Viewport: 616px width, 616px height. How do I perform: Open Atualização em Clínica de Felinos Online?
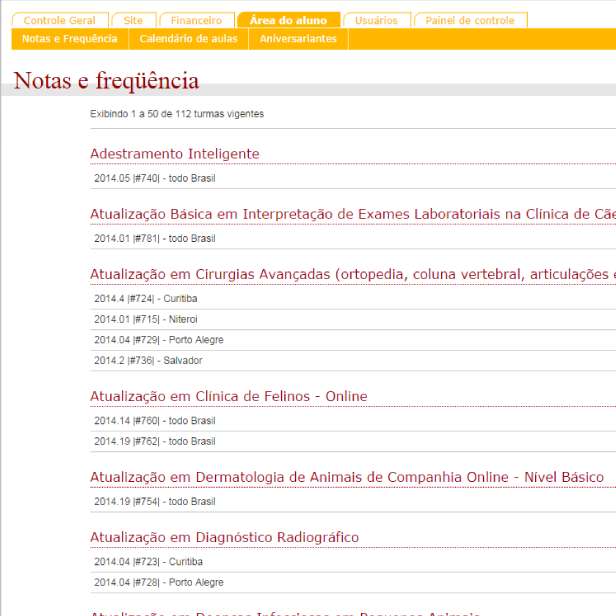click(228, 396)
